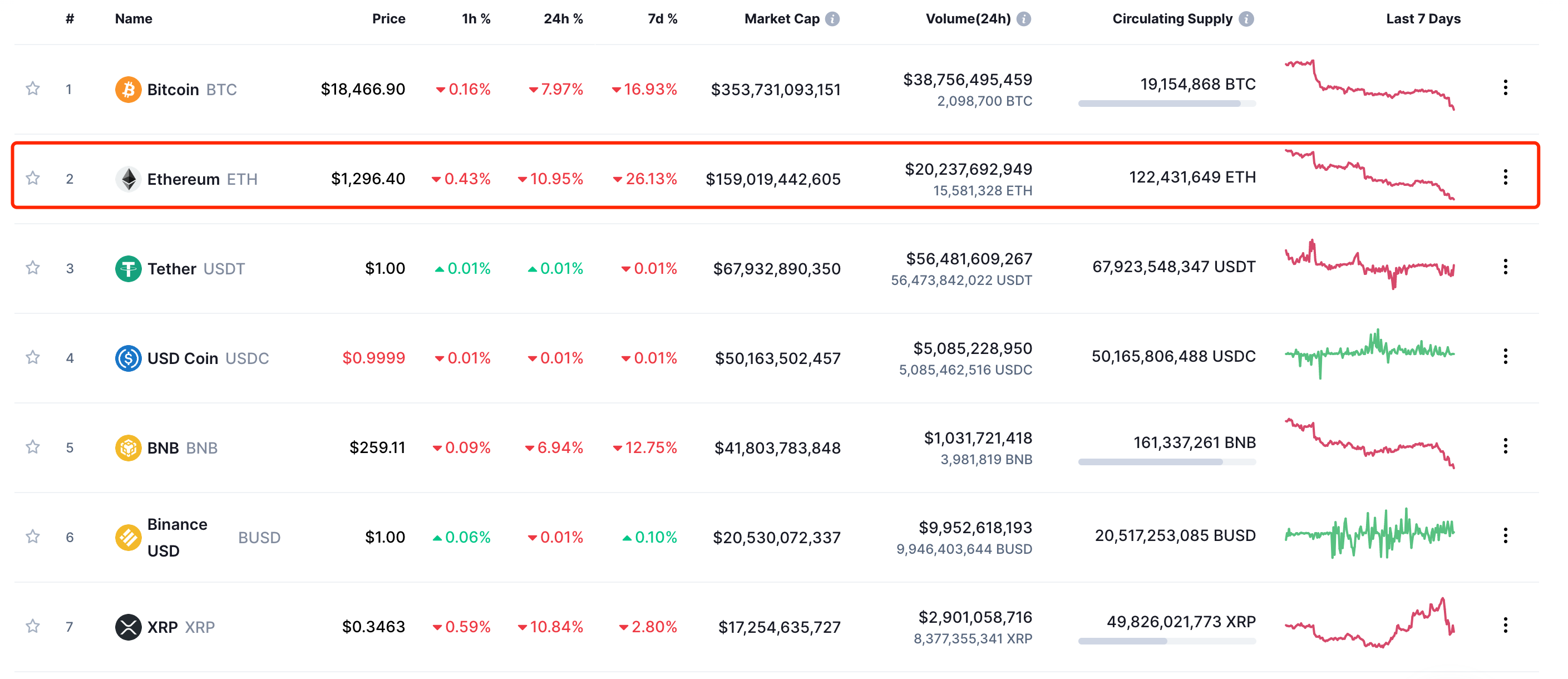Click the Ethereum diamond logo icon
The width and height of the screenshot is (1568, 679).
click(x=128, y=179)
